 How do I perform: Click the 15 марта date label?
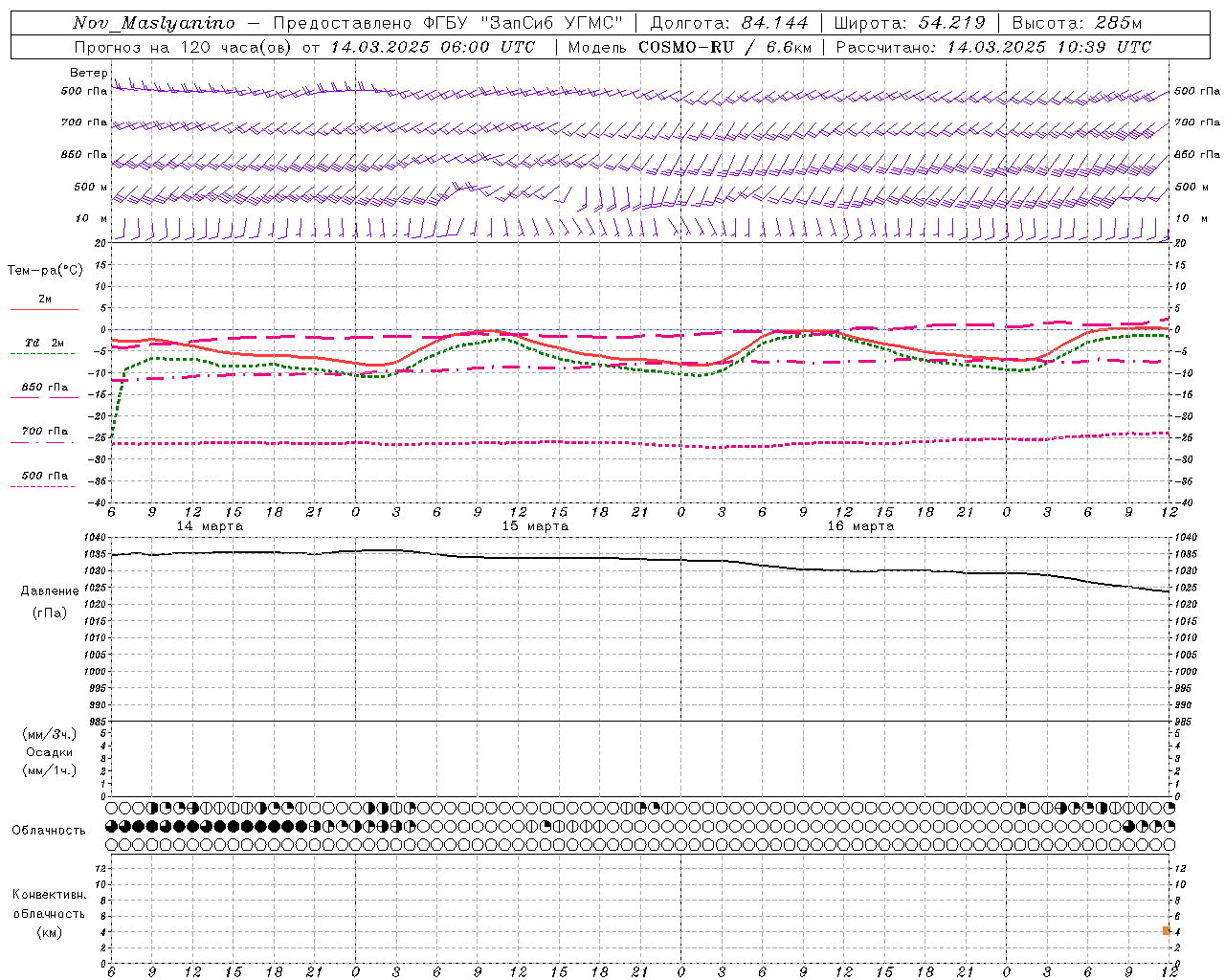[535, 526]
